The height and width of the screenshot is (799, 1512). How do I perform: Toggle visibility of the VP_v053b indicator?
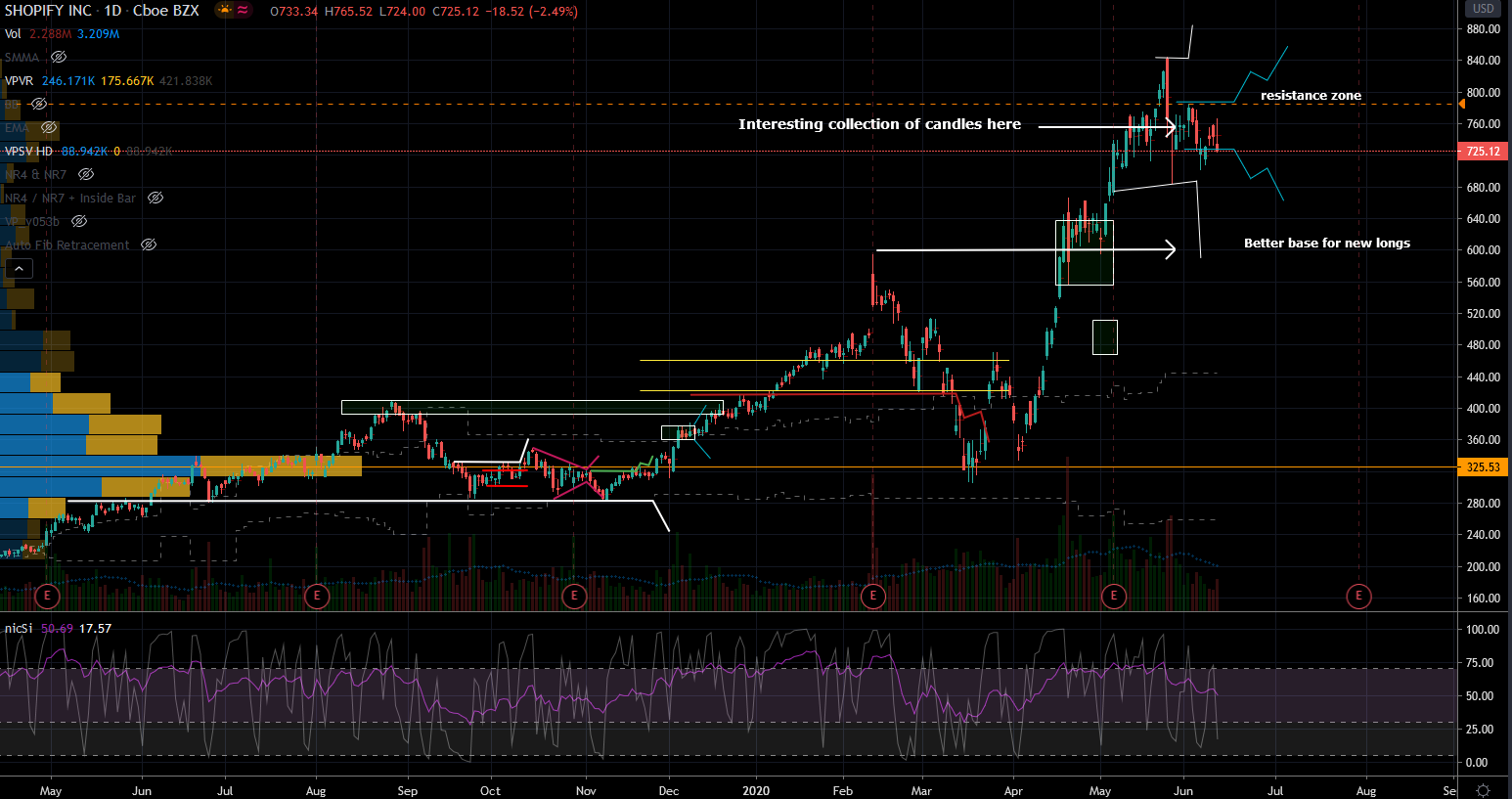coord(79,221)
